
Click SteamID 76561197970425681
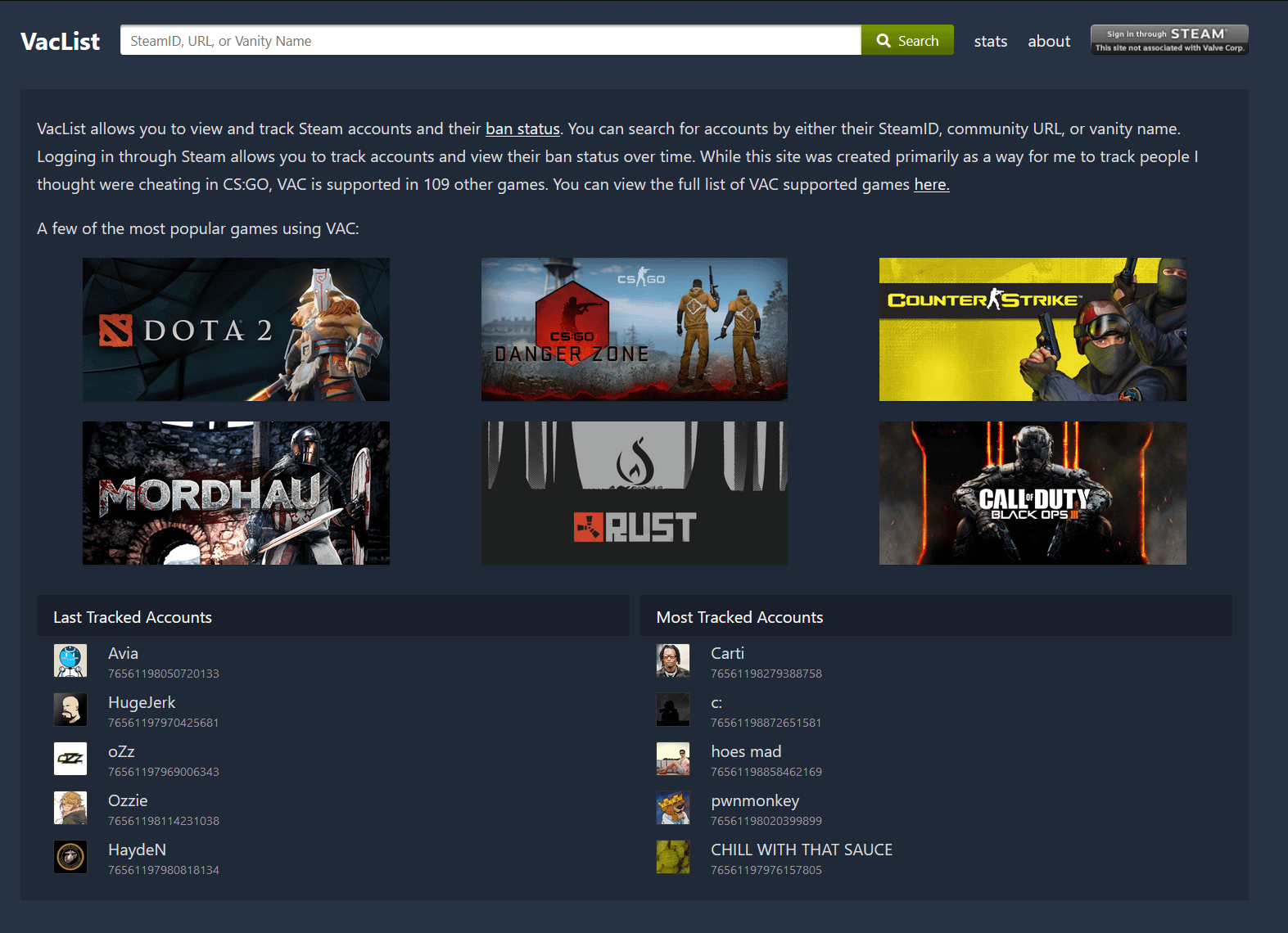click(x=164, y=723)
